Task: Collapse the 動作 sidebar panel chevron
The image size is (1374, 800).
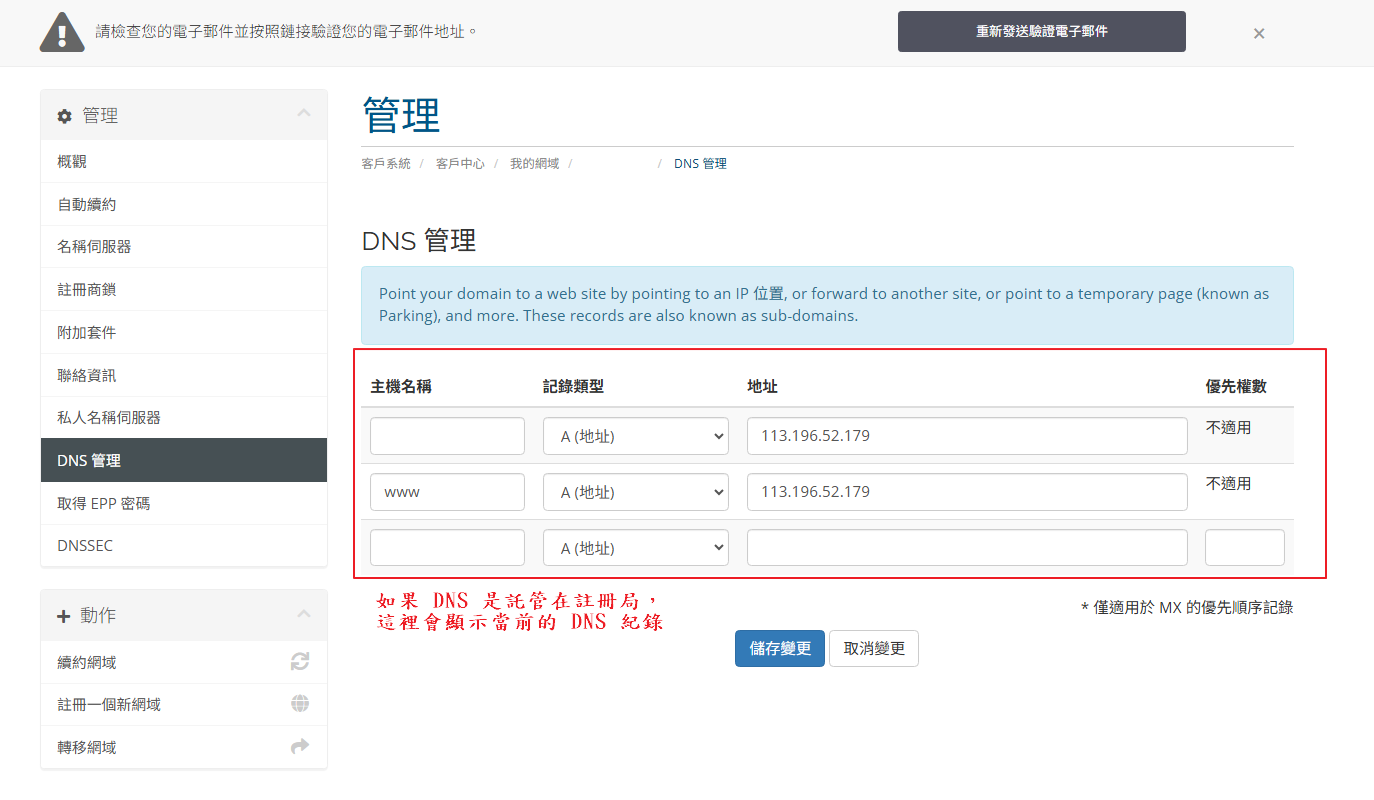Action: click(304, 614)
